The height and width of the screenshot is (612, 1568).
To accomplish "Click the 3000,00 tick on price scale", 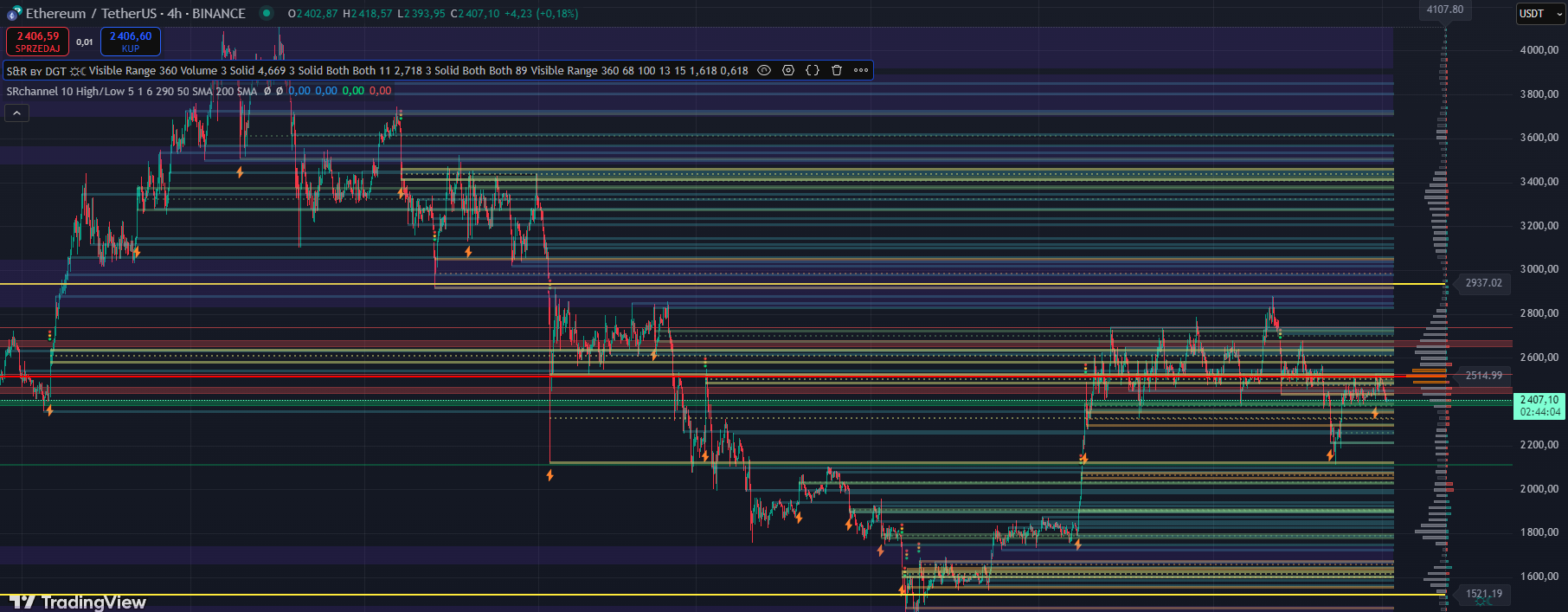I will pos(1539,269).
